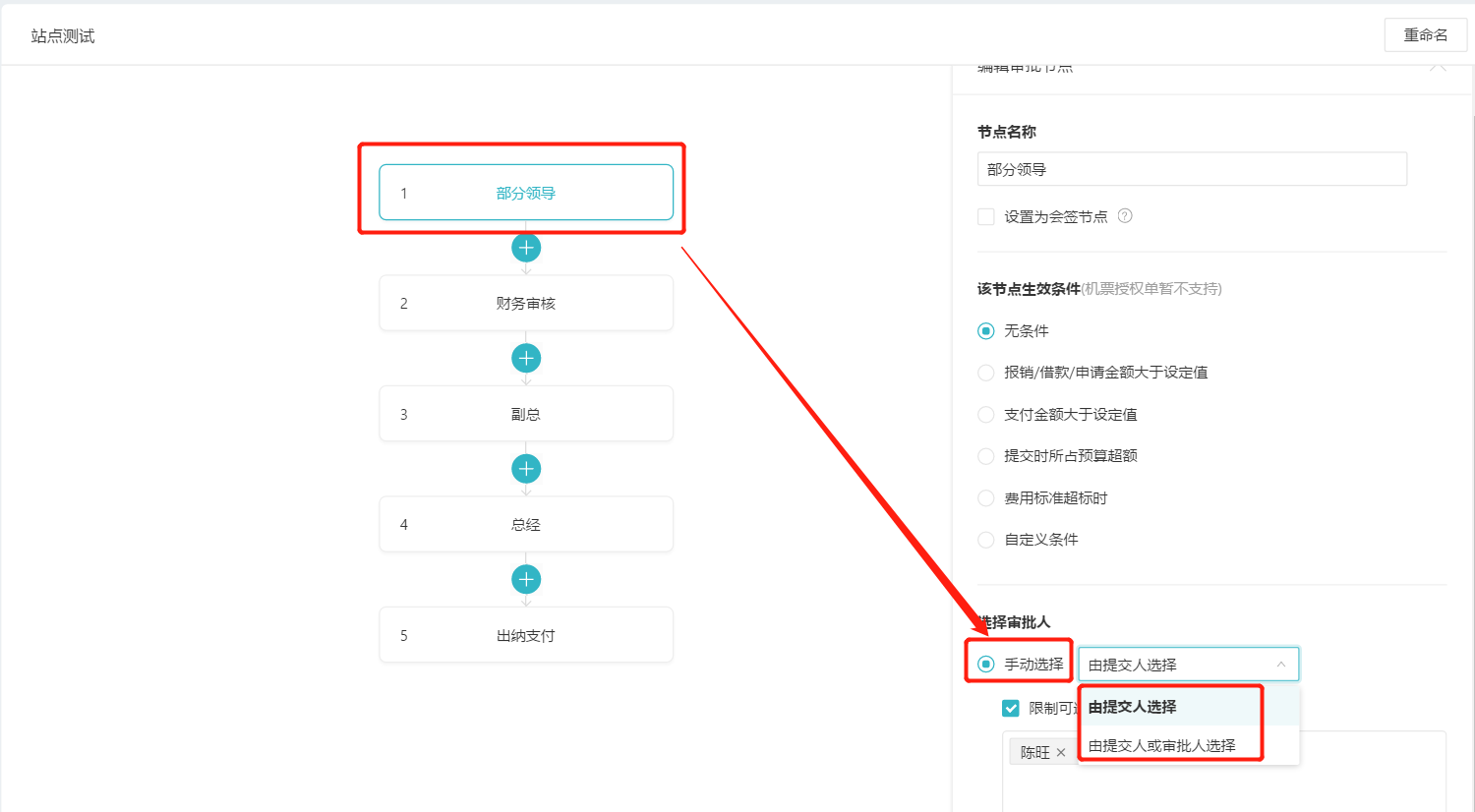Uncheck the 限制可选 checkbox
The image size is (1475, 812).
[1011, 708]
